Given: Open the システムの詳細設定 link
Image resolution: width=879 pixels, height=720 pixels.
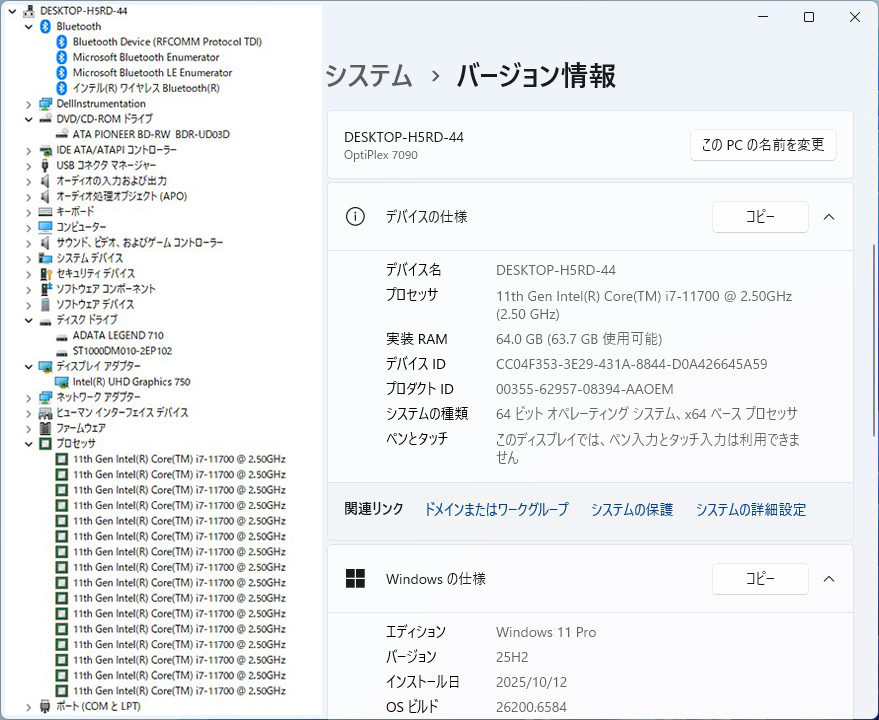Looking at the screenshot, I should point(750,510).
